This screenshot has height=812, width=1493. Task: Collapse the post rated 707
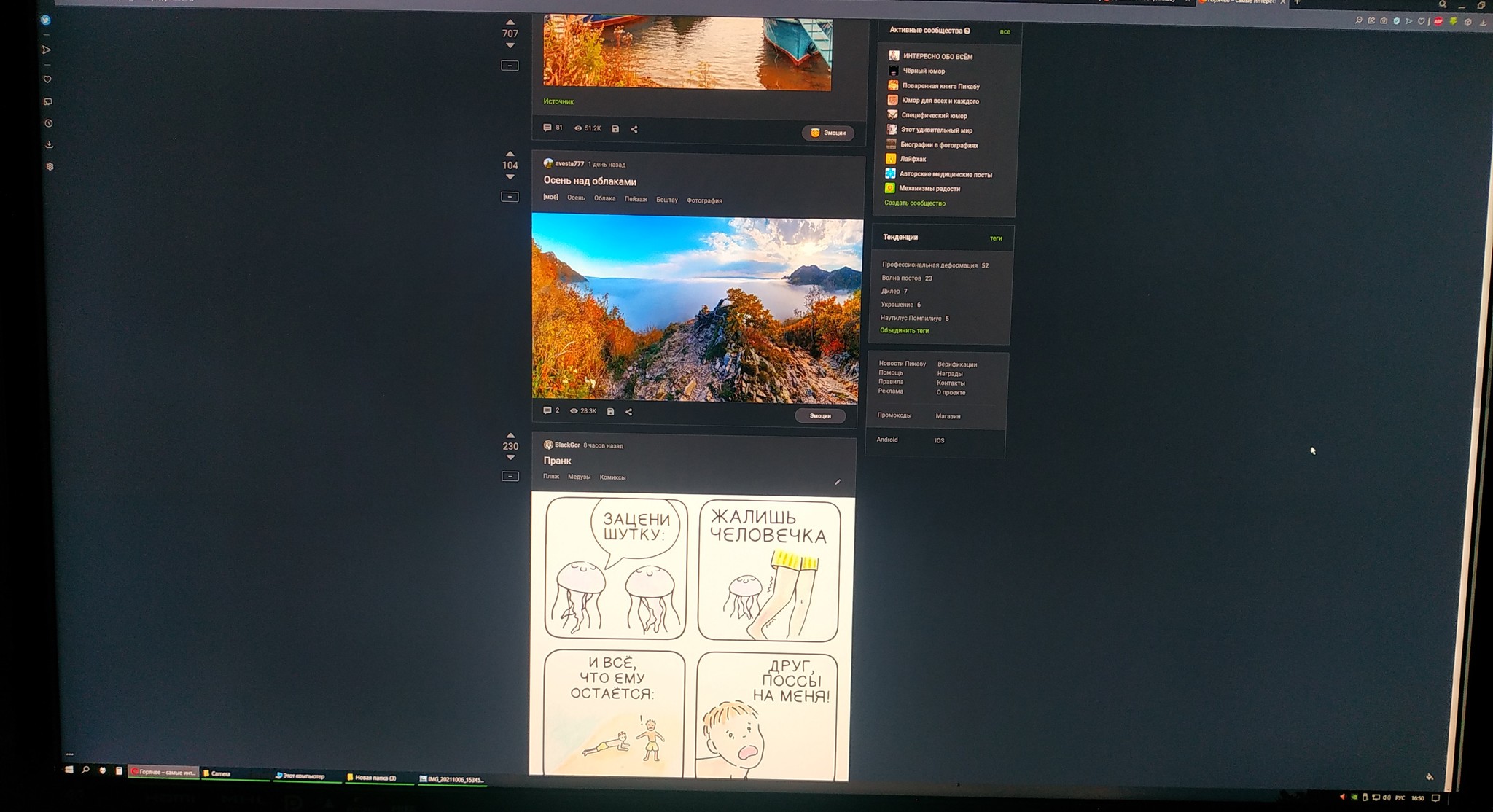[510, 66]
